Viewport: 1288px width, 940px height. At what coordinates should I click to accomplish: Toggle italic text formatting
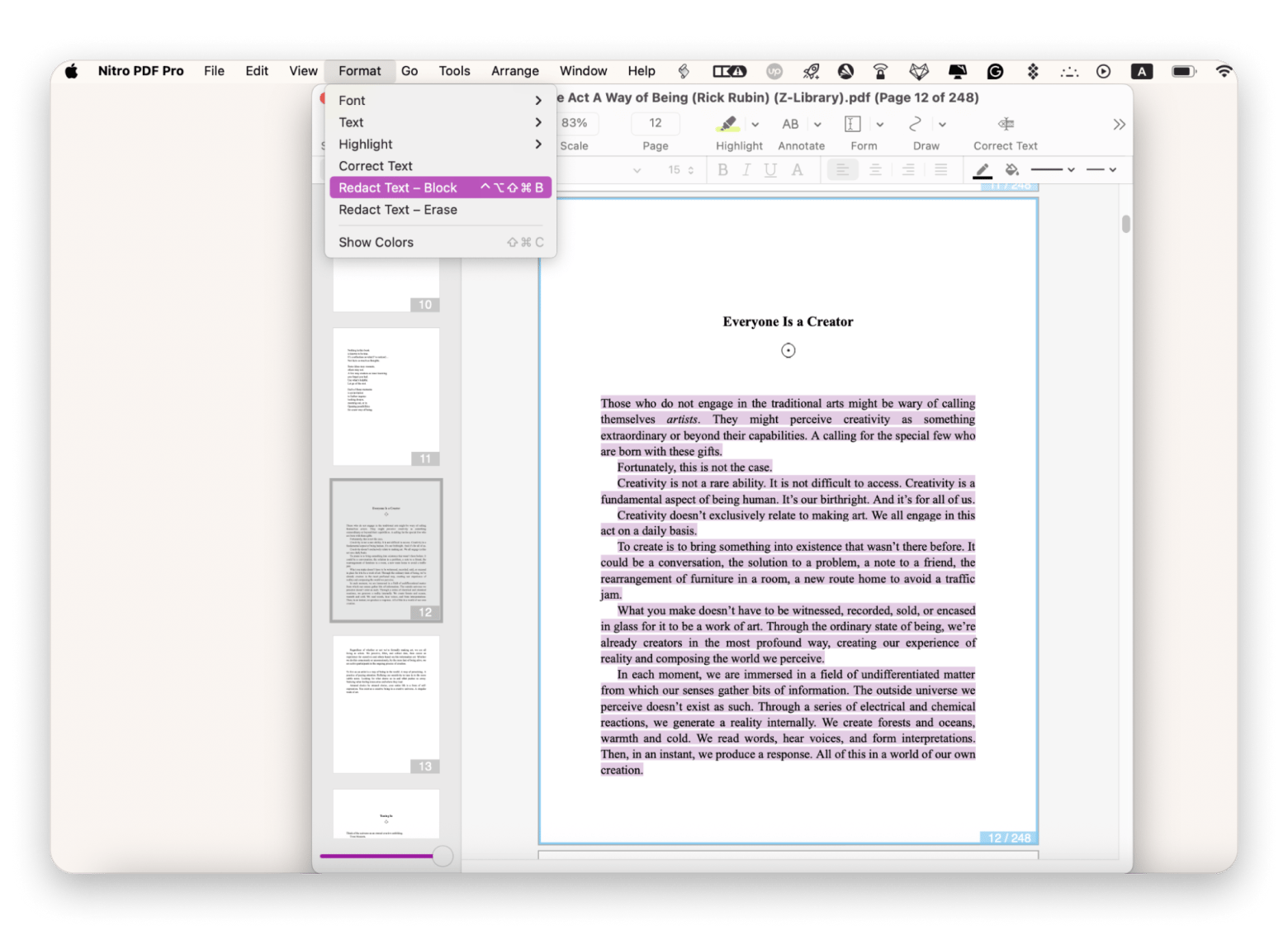tap(746, 170)
